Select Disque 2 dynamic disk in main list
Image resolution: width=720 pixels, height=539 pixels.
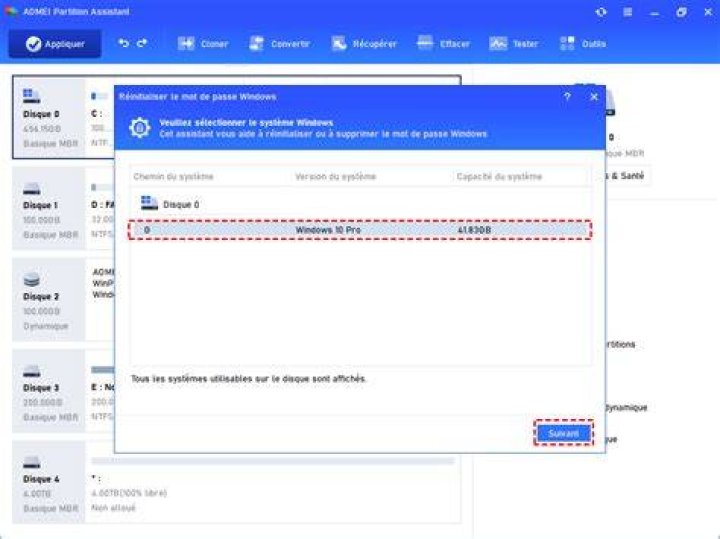click(x=50, y=299)
